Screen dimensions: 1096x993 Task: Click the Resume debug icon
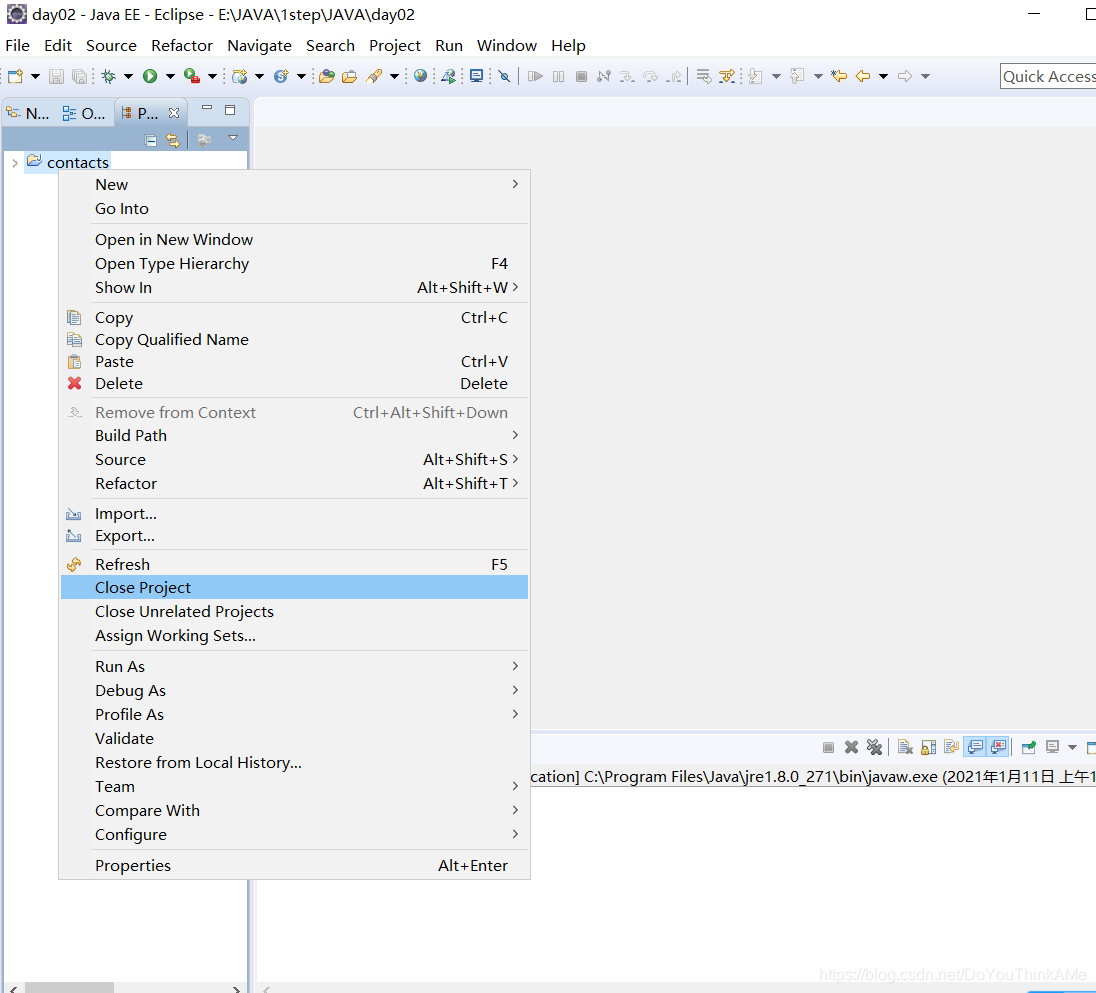point(535,76)
